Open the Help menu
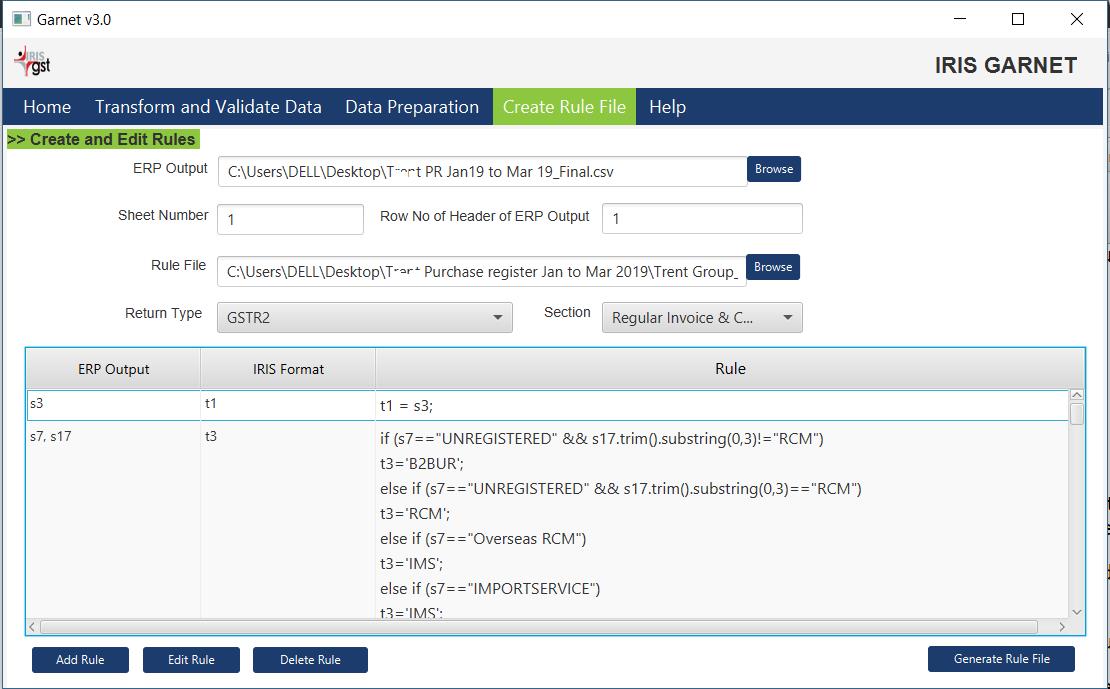The height and width of the screenshot is (689, 1110). (x=668, y=107)
